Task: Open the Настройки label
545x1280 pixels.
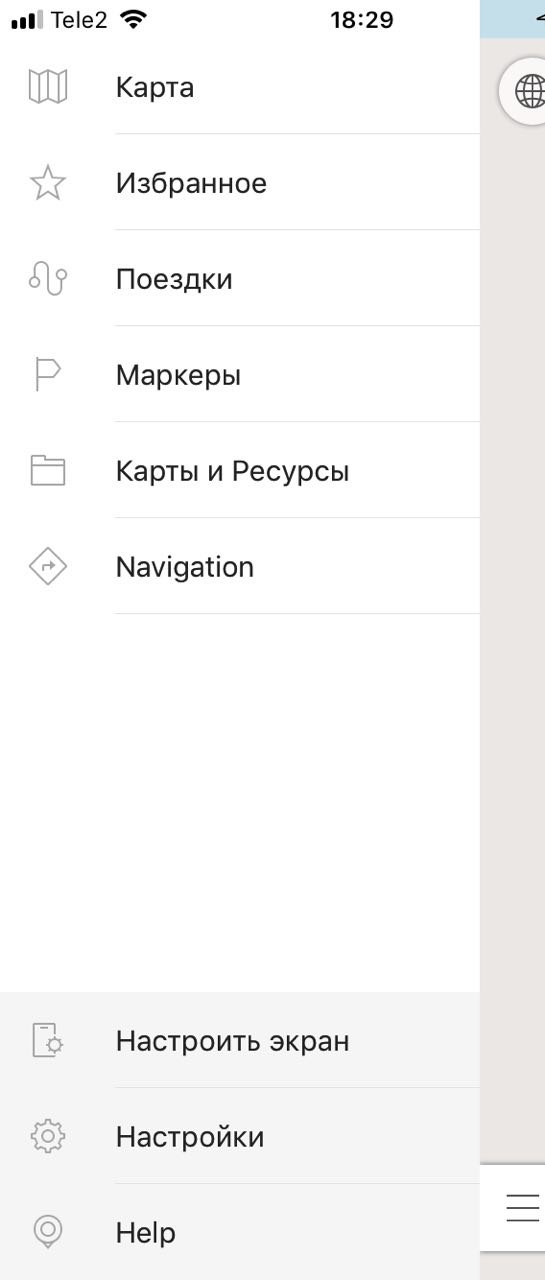Action: [x=190, y=1137]
